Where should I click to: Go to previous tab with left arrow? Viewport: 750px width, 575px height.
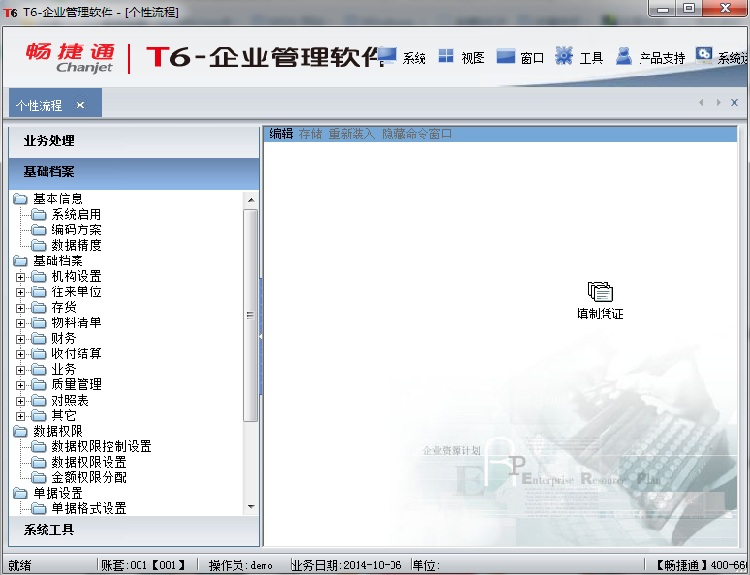[x=701, y=102]
